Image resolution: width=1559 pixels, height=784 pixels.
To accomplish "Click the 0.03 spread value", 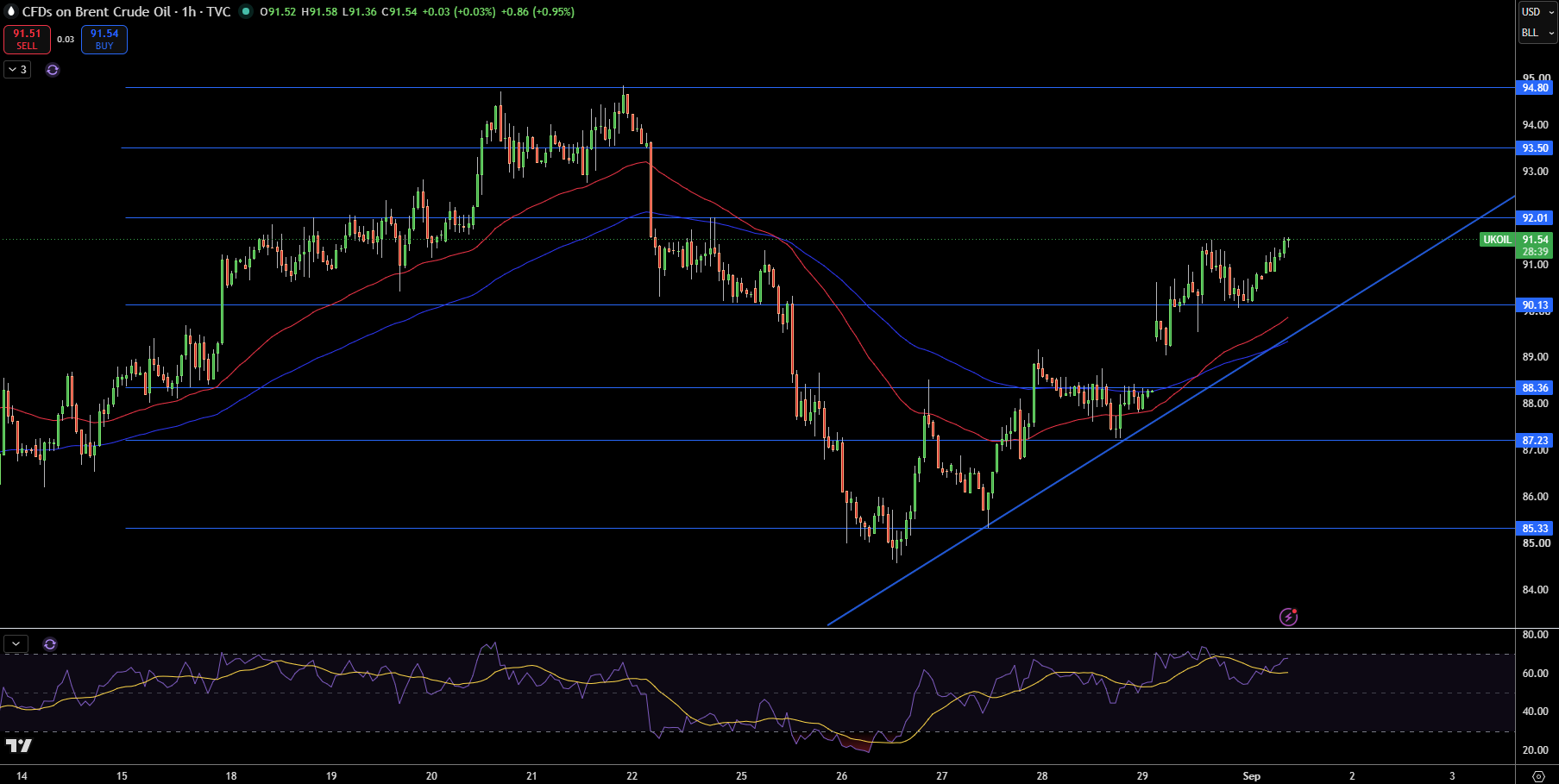I will 66,40.
